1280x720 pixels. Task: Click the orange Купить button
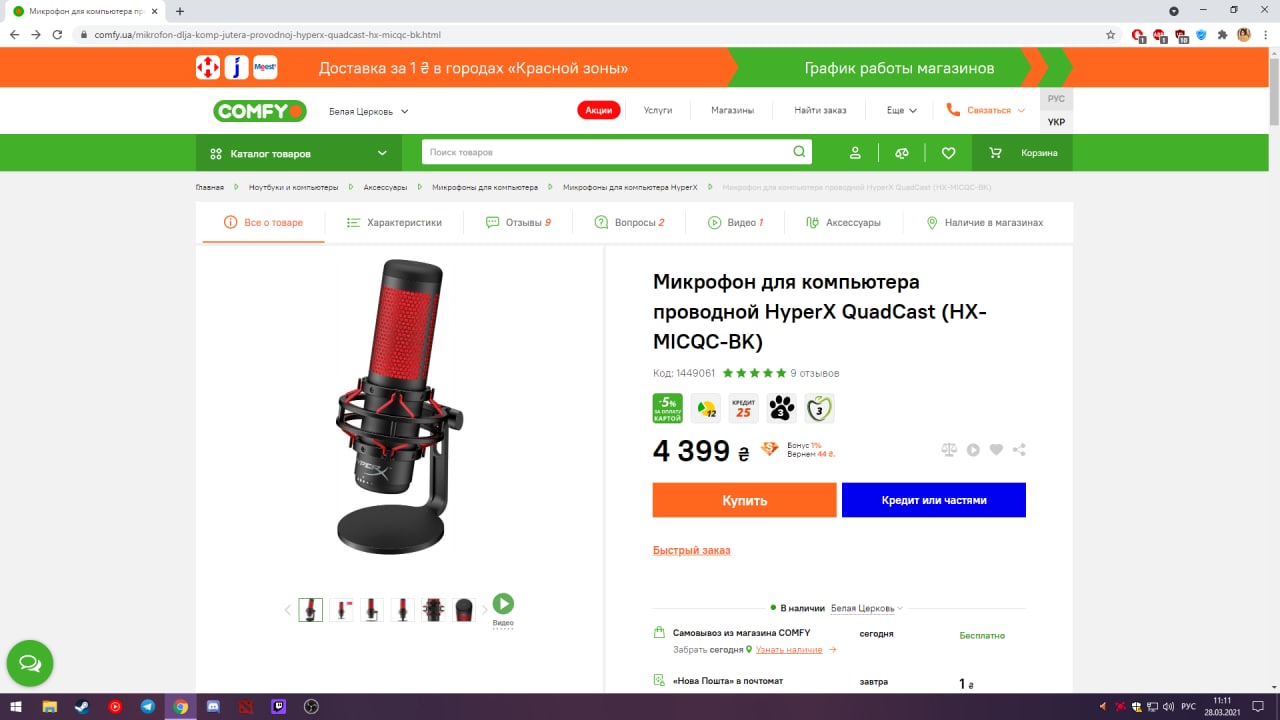(x=744, y=500)
